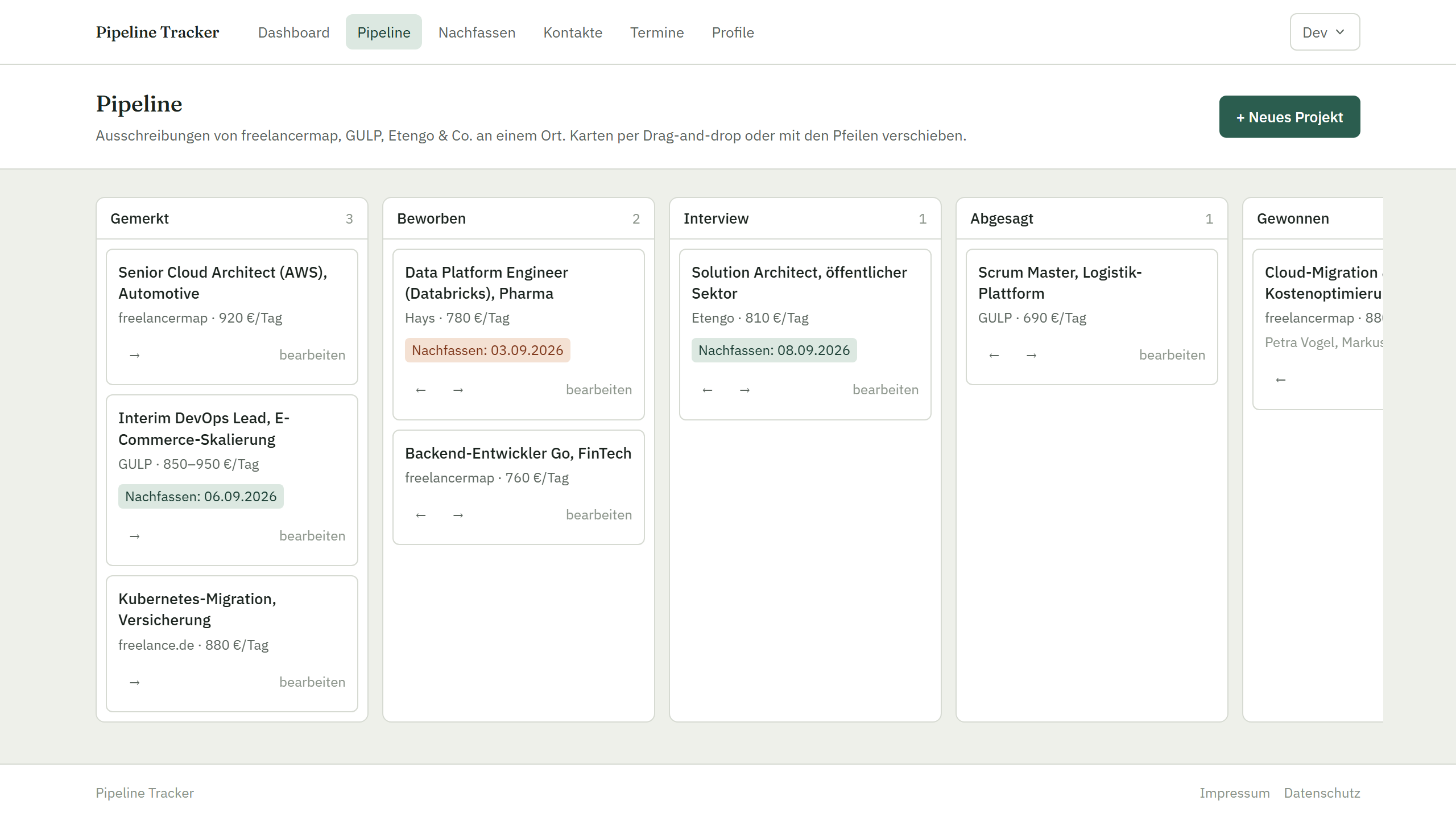Click the Nachfassen: 08.09.2026 badge
1456x817 pixels.
coord(774,350)
